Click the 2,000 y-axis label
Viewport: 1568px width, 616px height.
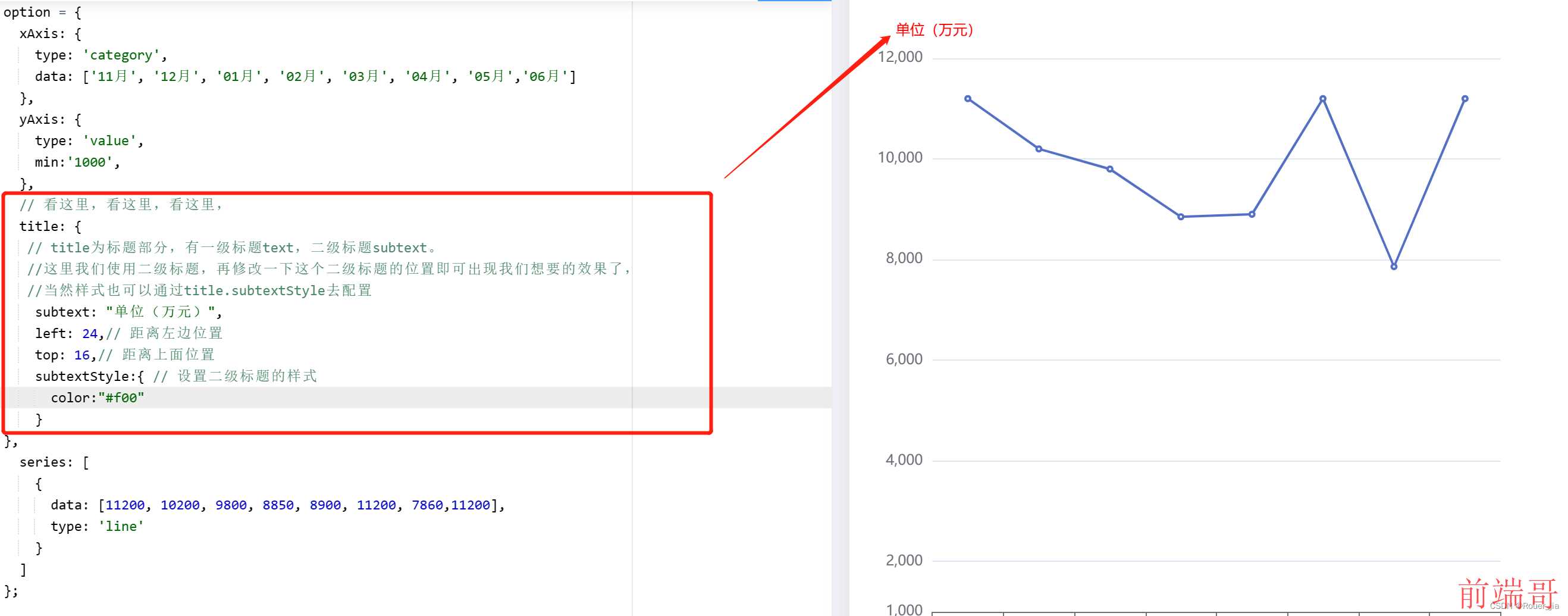(904, 561)
